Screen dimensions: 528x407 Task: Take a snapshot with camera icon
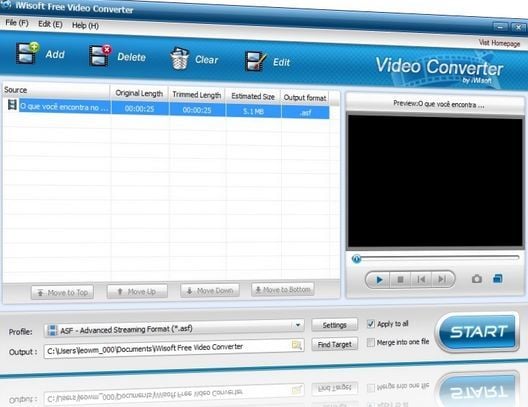tap(476, 279)
